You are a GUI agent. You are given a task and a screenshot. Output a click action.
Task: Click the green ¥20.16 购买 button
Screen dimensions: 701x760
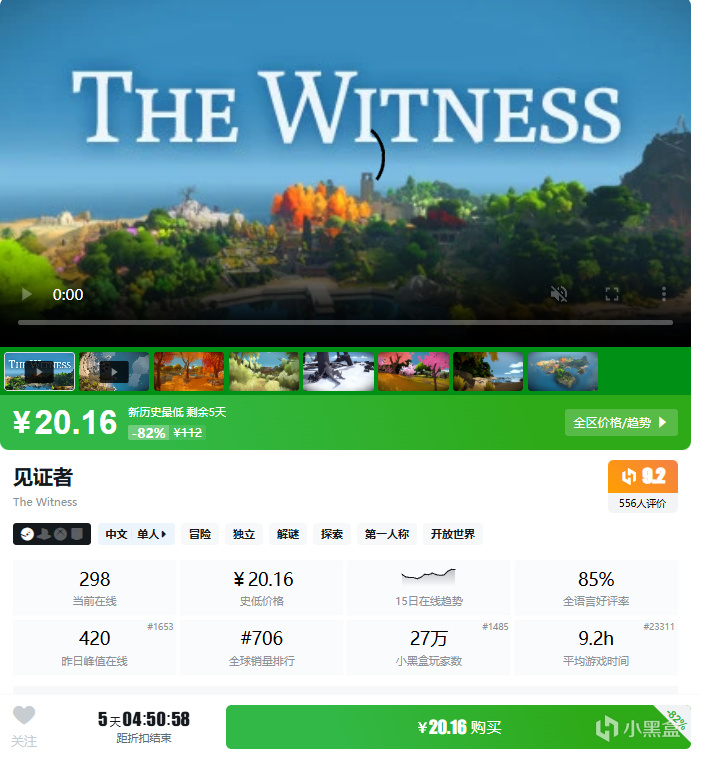pos(458,727)
